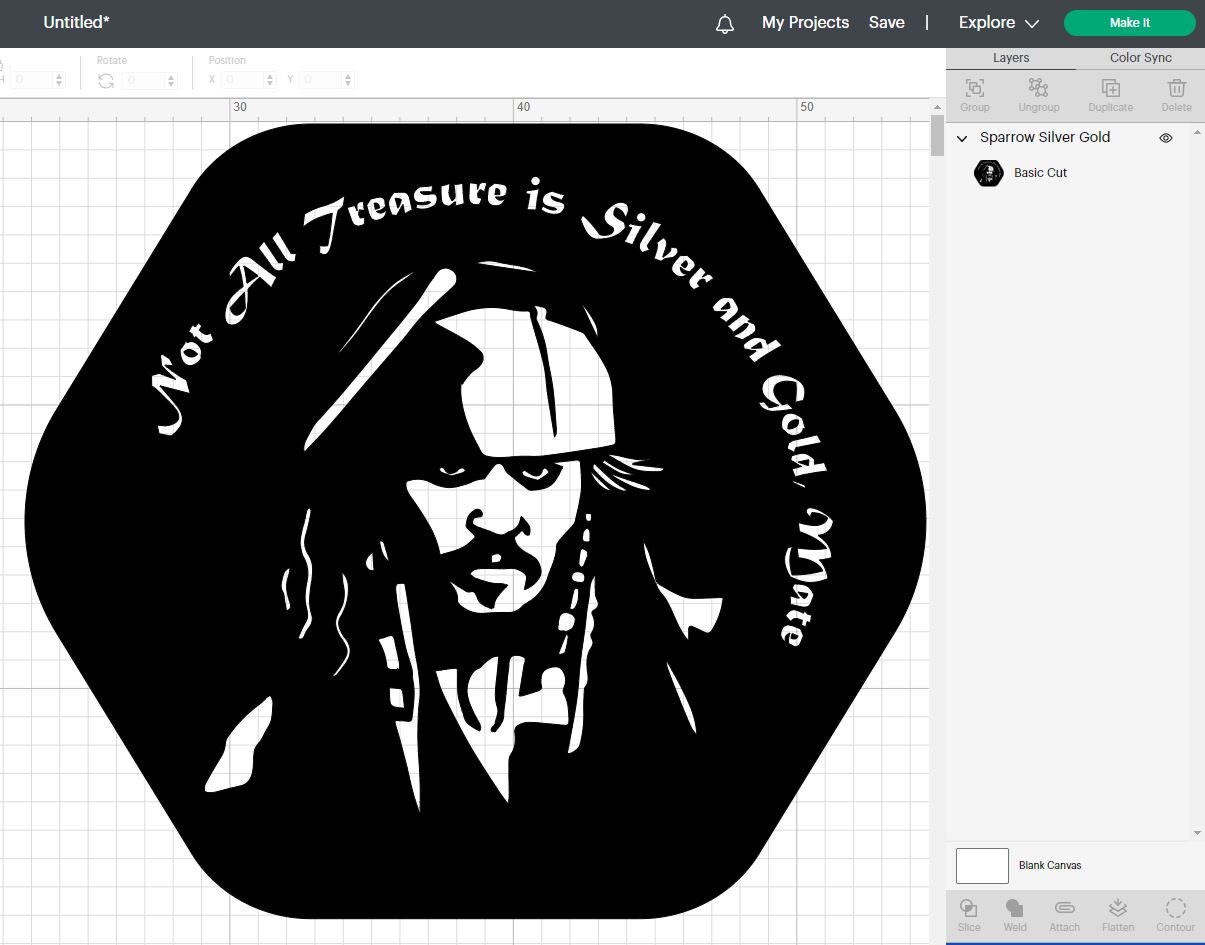Image resolution: width=1205 pixels, height=945 pixels.
Task: Click the Rotate icon in the toolbar
Action: pos(106,80)
